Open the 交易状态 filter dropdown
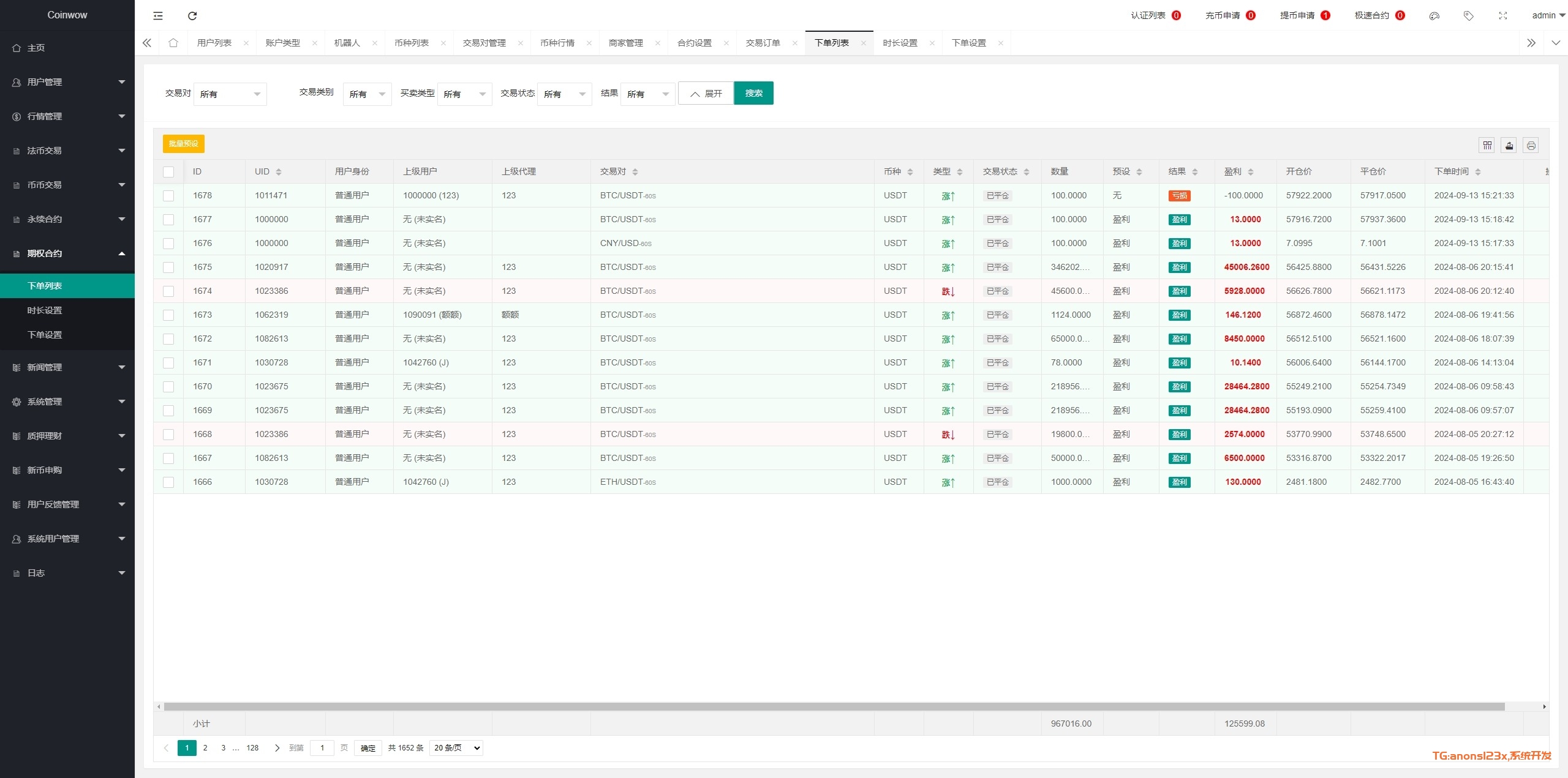This screenshot has width=1568, height=778. click(564, 94)
